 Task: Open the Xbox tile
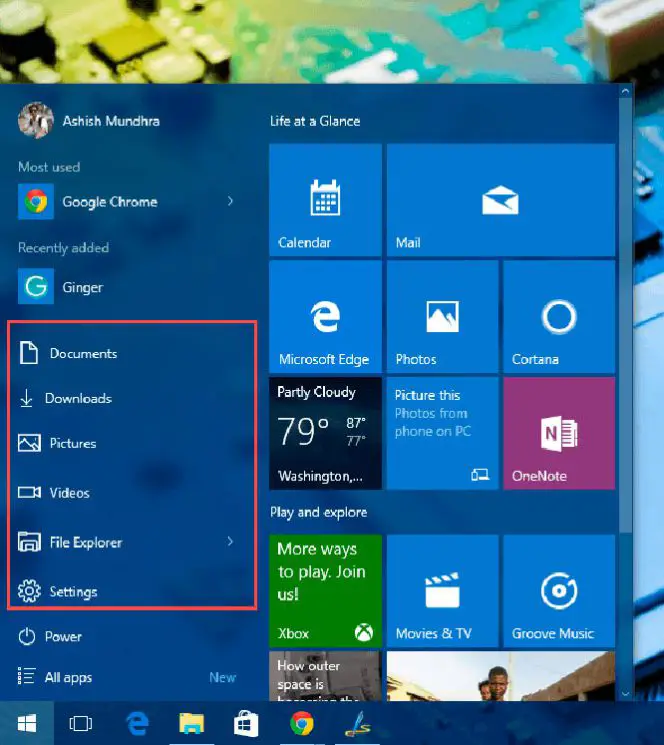(325, 591)
